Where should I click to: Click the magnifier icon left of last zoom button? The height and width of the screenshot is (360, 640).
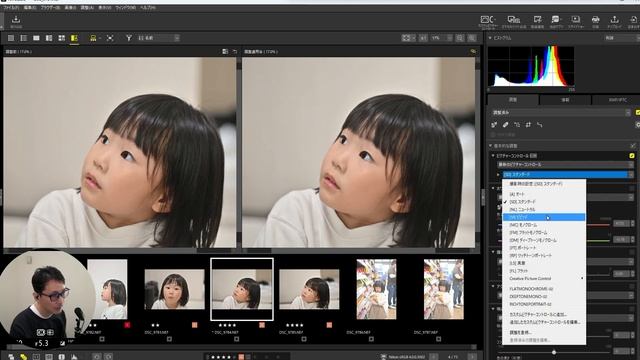460,38
